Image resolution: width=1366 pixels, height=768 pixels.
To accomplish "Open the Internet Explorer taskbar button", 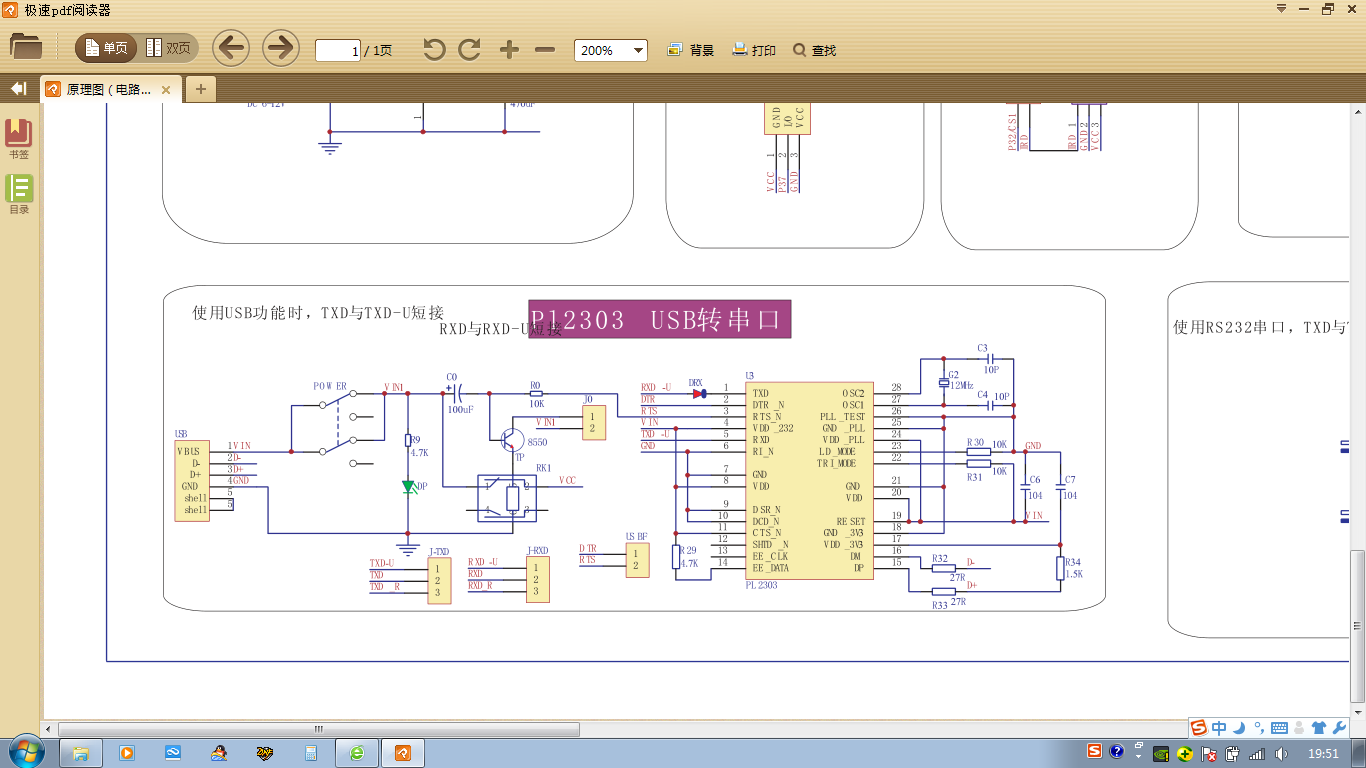I will [357, 753].
